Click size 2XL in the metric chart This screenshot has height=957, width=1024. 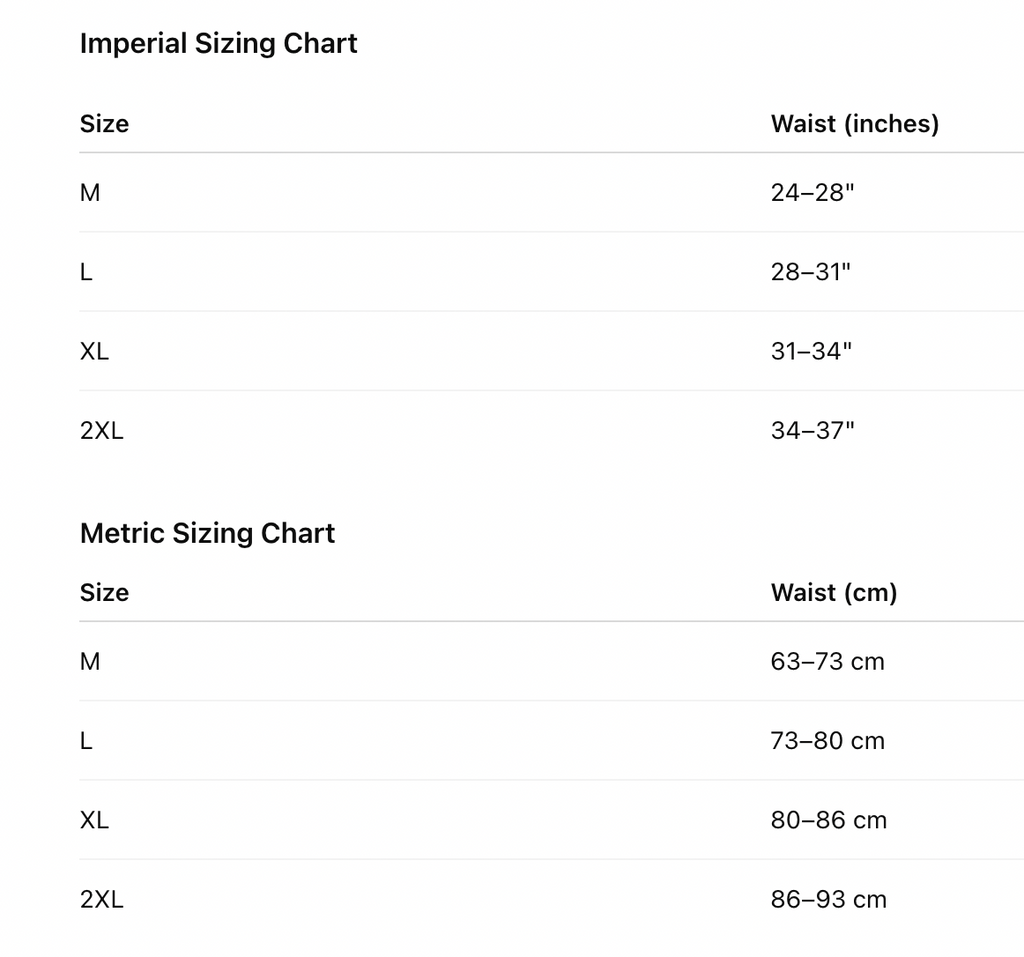point(101,900)
